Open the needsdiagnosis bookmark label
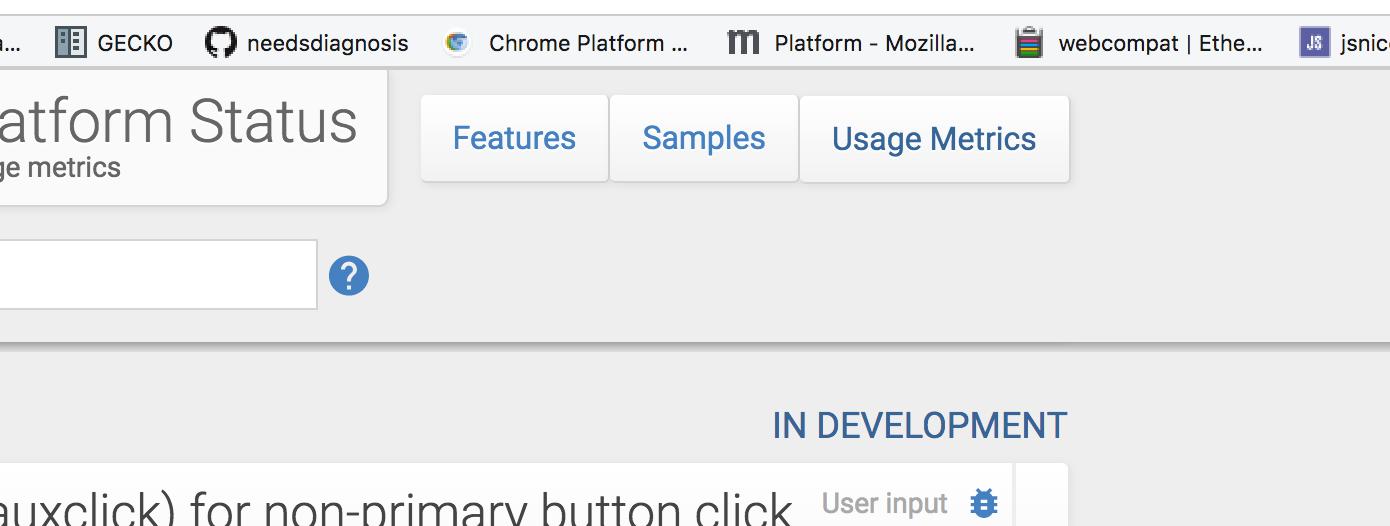Image resolution: width=1390 pixels, height=526 pixels. pos(328,43)
